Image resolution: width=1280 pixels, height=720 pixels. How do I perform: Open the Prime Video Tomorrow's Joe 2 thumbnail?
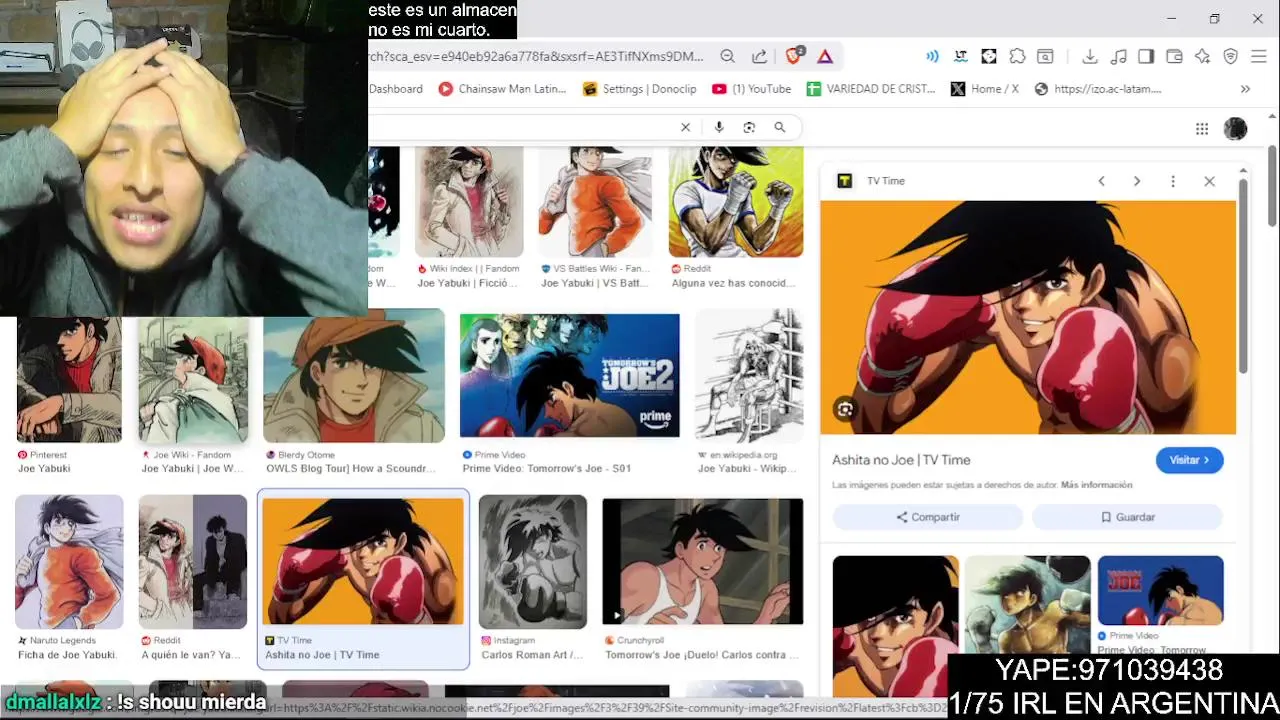[570, 376]
